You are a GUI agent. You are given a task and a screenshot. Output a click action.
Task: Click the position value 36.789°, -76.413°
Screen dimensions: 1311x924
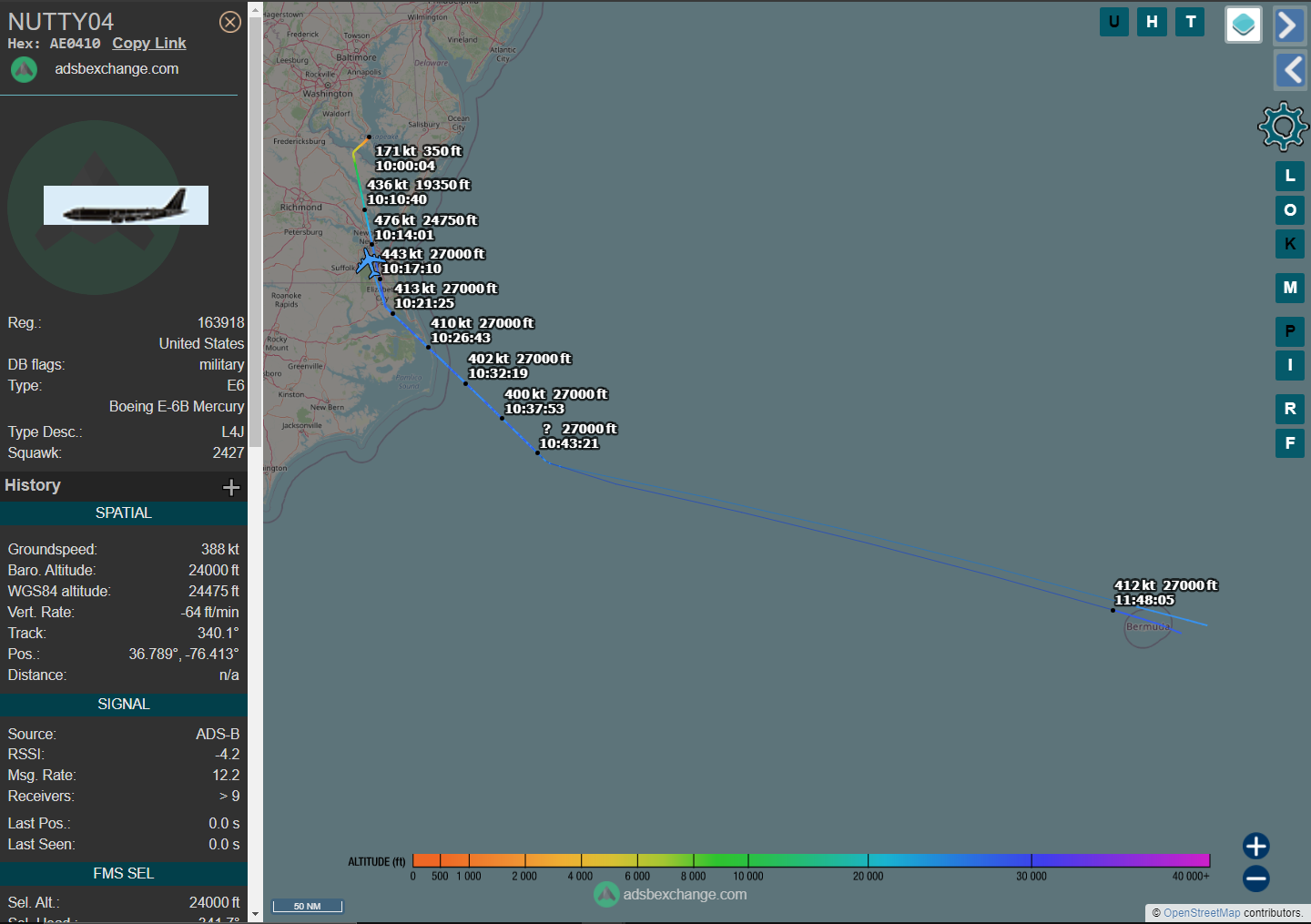(x=184, y=655)
